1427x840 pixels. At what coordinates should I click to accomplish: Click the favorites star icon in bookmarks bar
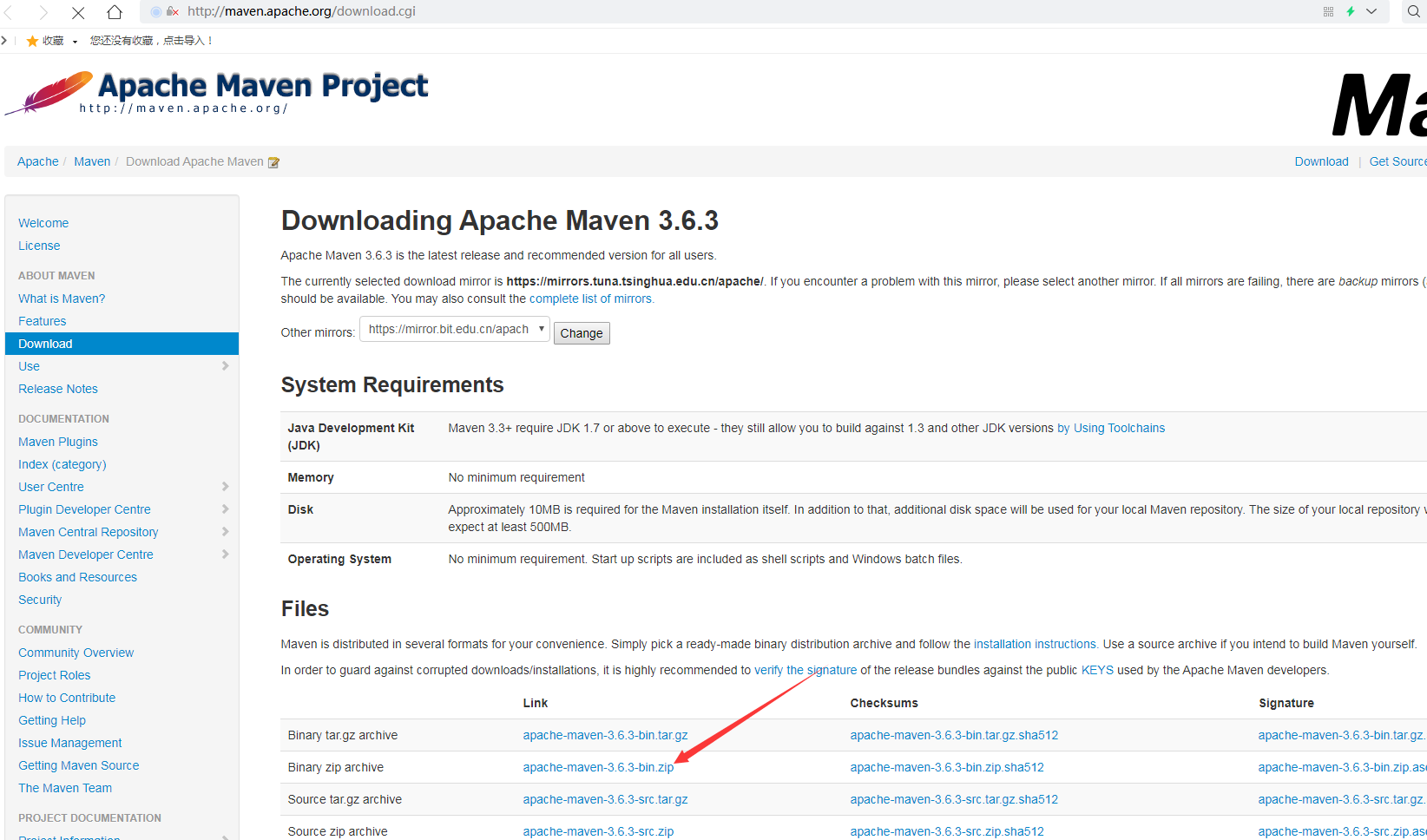point(32,41)
